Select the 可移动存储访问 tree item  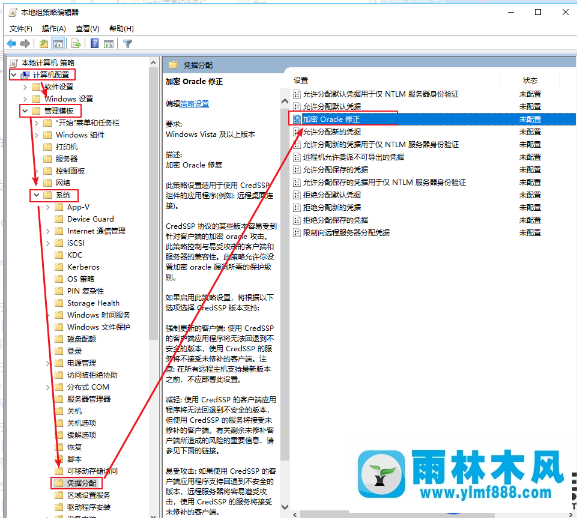coord(92,471)
